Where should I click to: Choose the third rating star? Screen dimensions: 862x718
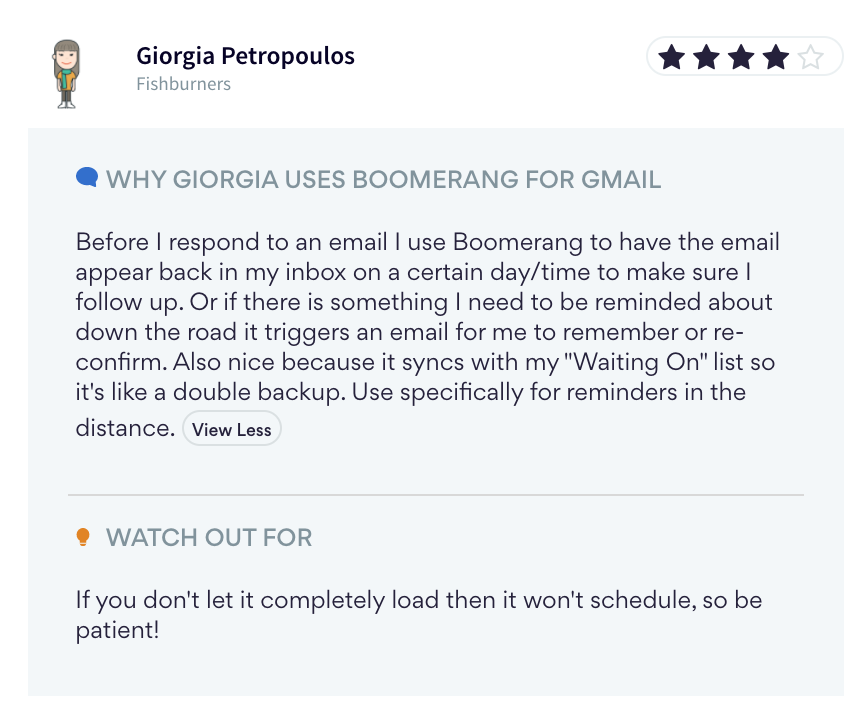point(741,57)
